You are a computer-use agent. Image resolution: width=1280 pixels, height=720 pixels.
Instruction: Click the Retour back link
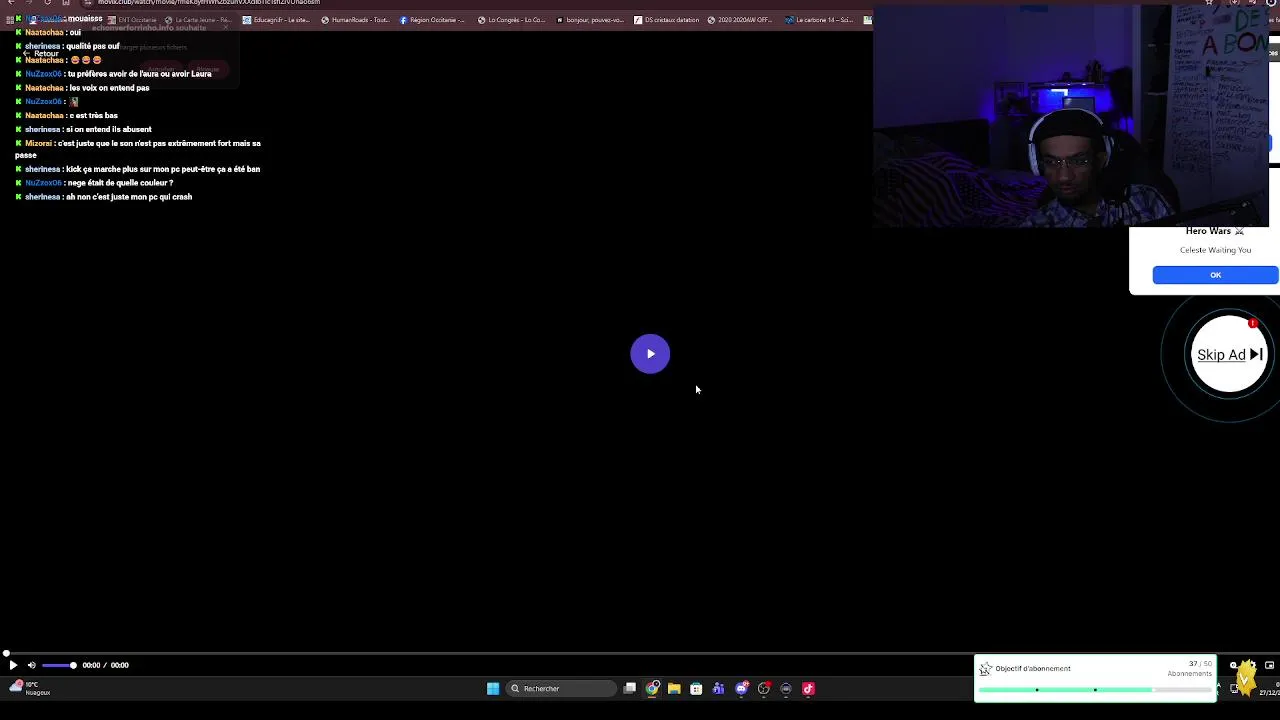[x=41, y=53]
